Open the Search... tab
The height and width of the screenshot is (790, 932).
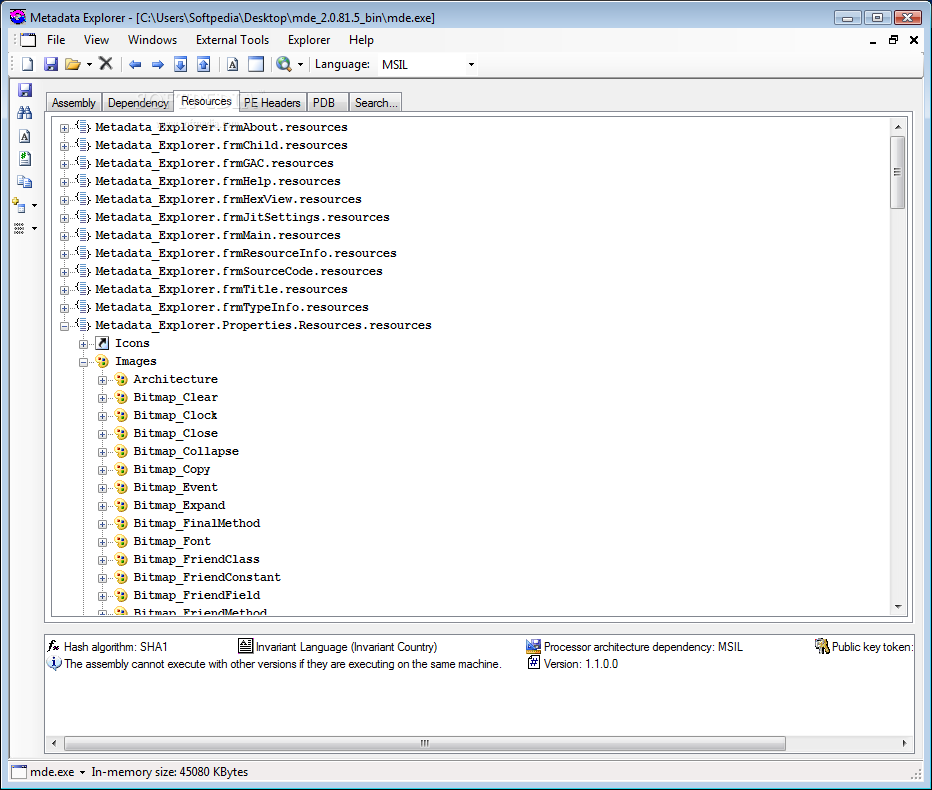[376, 103]
